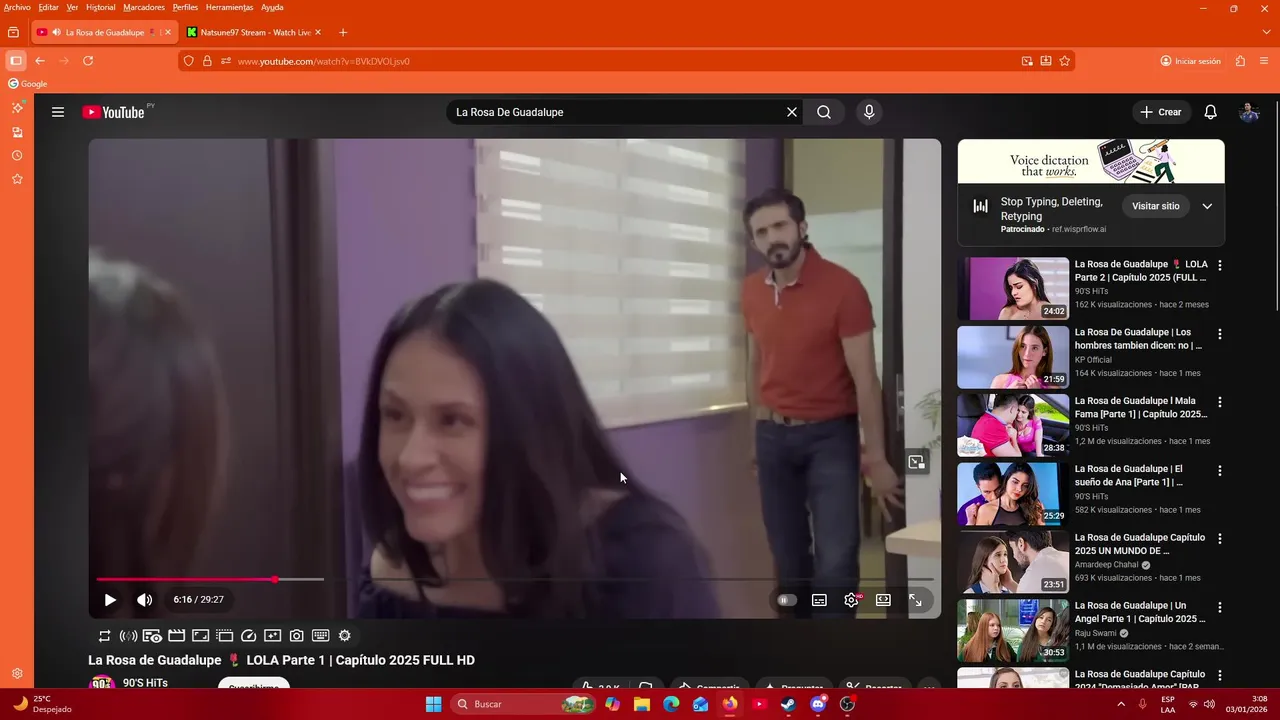1280x720 pixels.
Task: Open the Mala Fama video title
Action: (x=1141, y=407)
